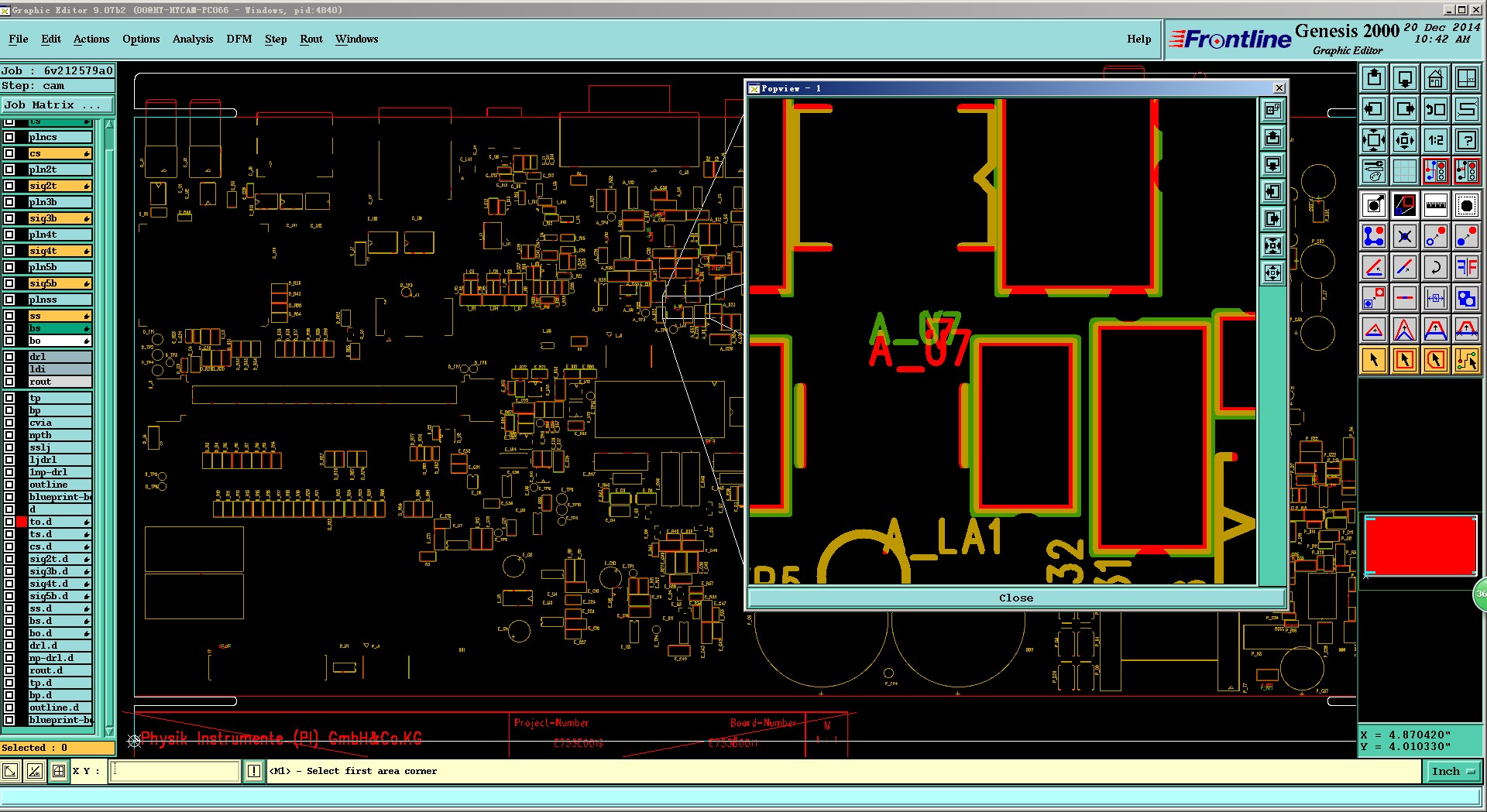Viewport: 1487px width, 812px height.
Task: Click the home view icon
Action: (x=1436, y=78)
